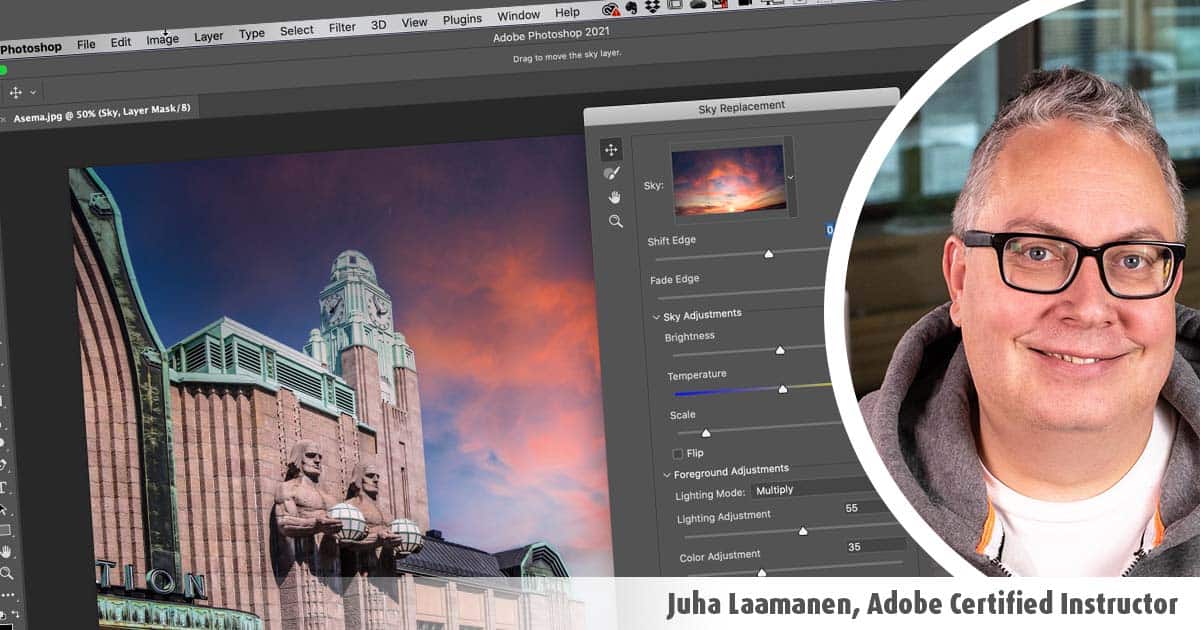Enable the Flip checkbox
Viewport: 1200px width, 630px height.
[678, 454]
